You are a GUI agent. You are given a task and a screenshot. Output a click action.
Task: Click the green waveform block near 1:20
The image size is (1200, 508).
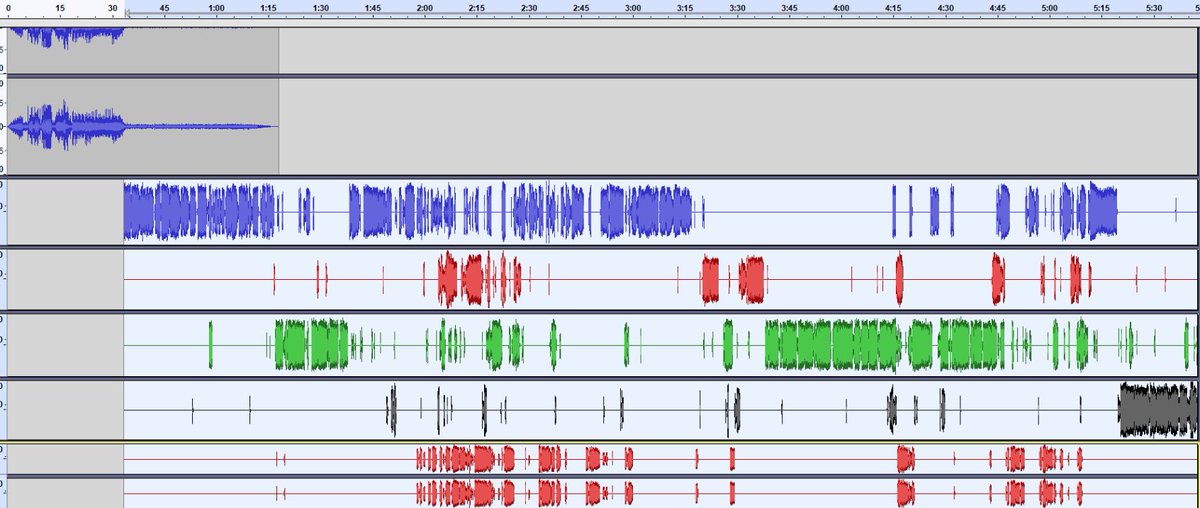[x=311, y=345]
